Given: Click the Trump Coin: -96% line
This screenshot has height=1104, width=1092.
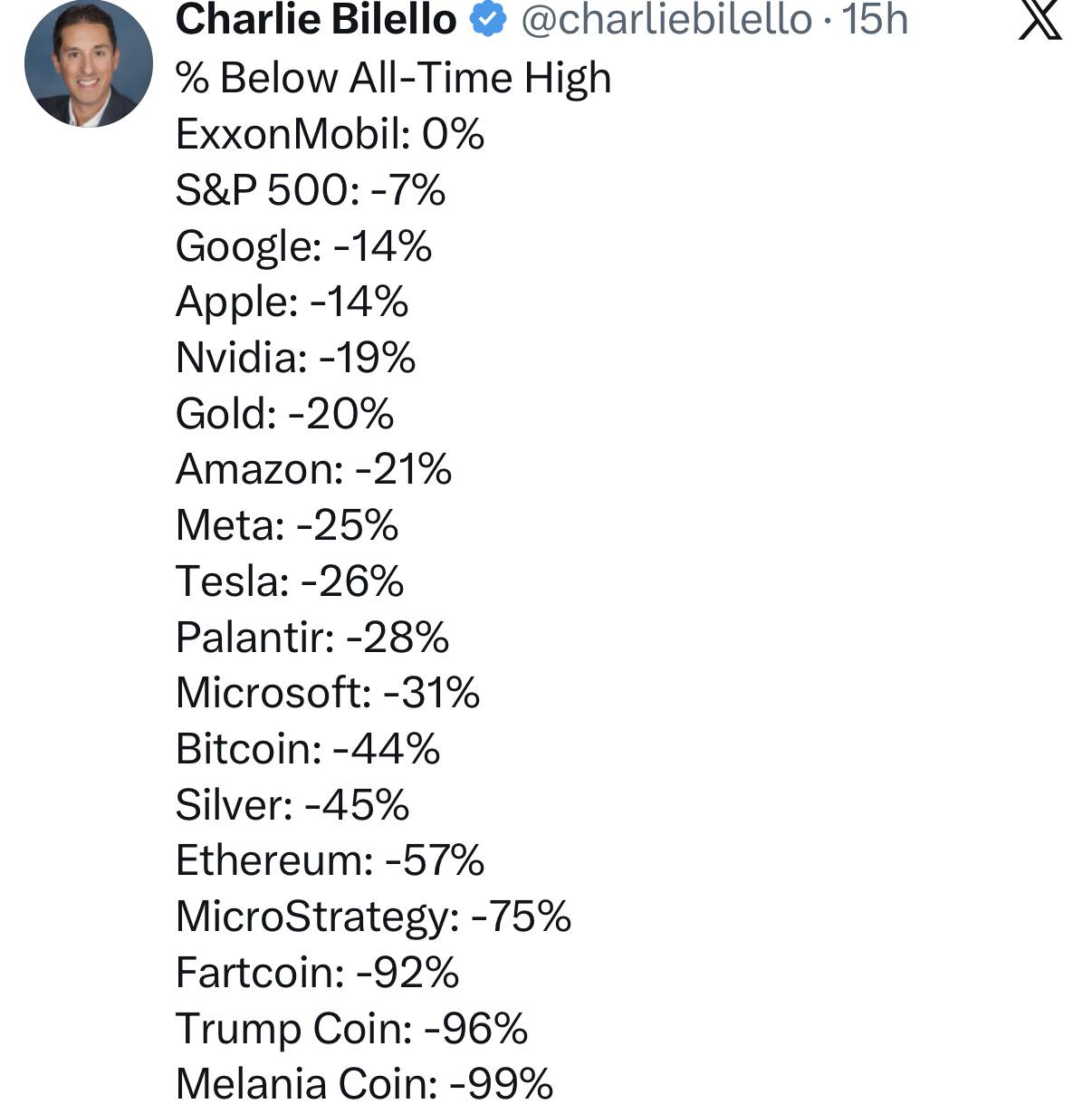Looking at the screenshot, I should 351,1029.
